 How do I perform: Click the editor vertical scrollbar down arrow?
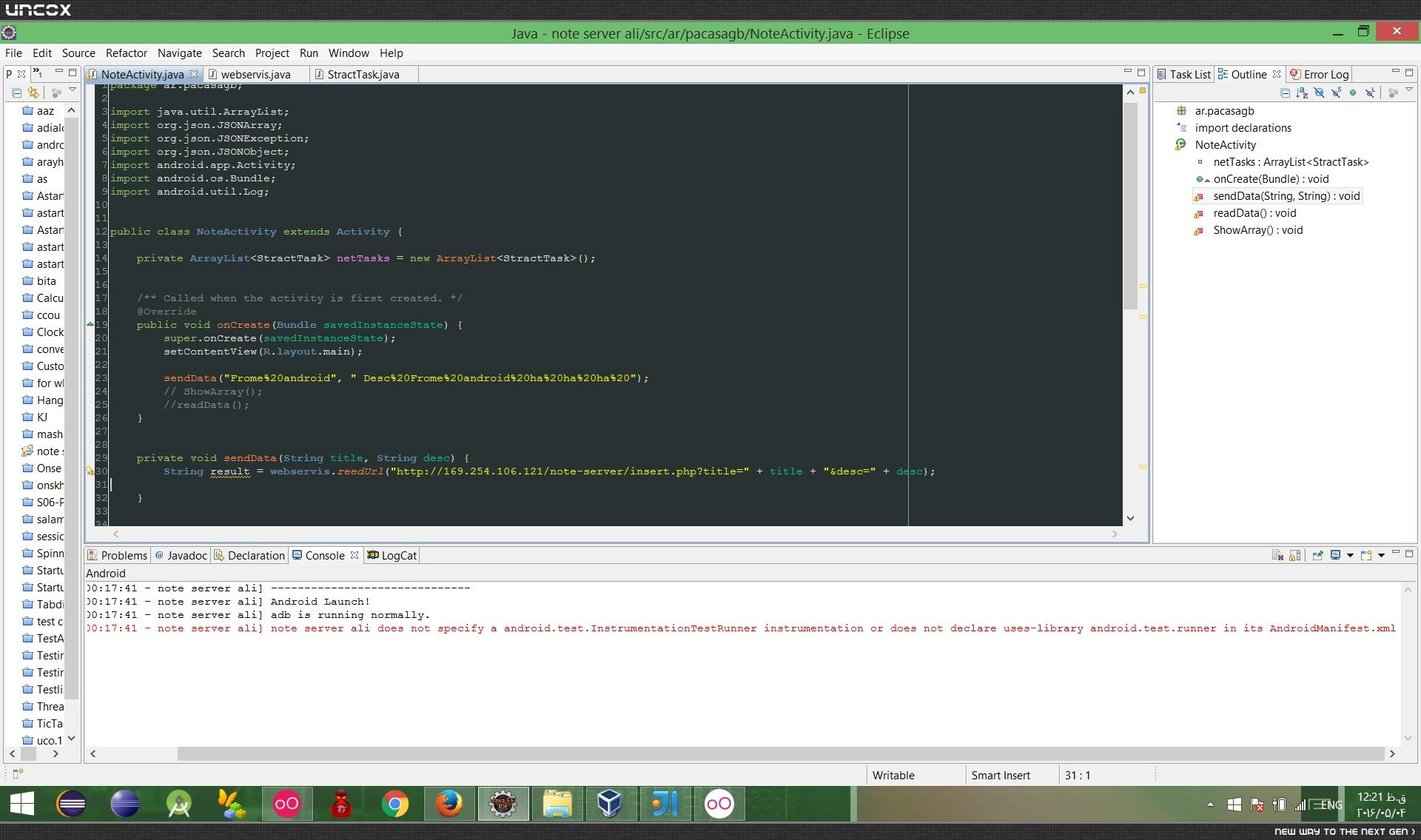click(1130, 519)
